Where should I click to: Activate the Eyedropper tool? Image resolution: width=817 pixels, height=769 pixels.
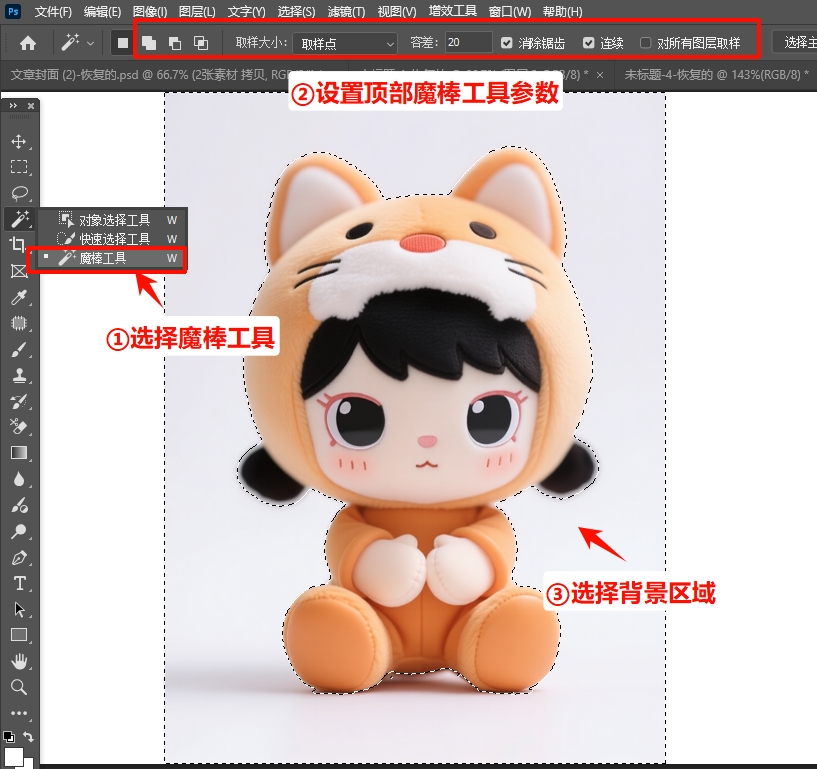(20, 297)
